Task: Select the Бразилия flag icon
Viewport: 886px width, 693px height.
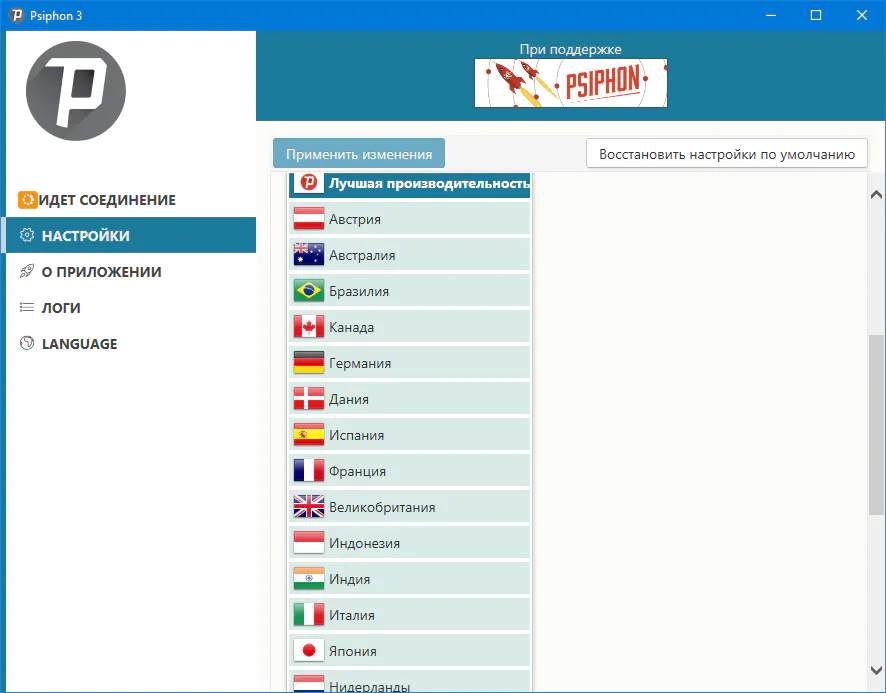Action: (x=308, y=291)
